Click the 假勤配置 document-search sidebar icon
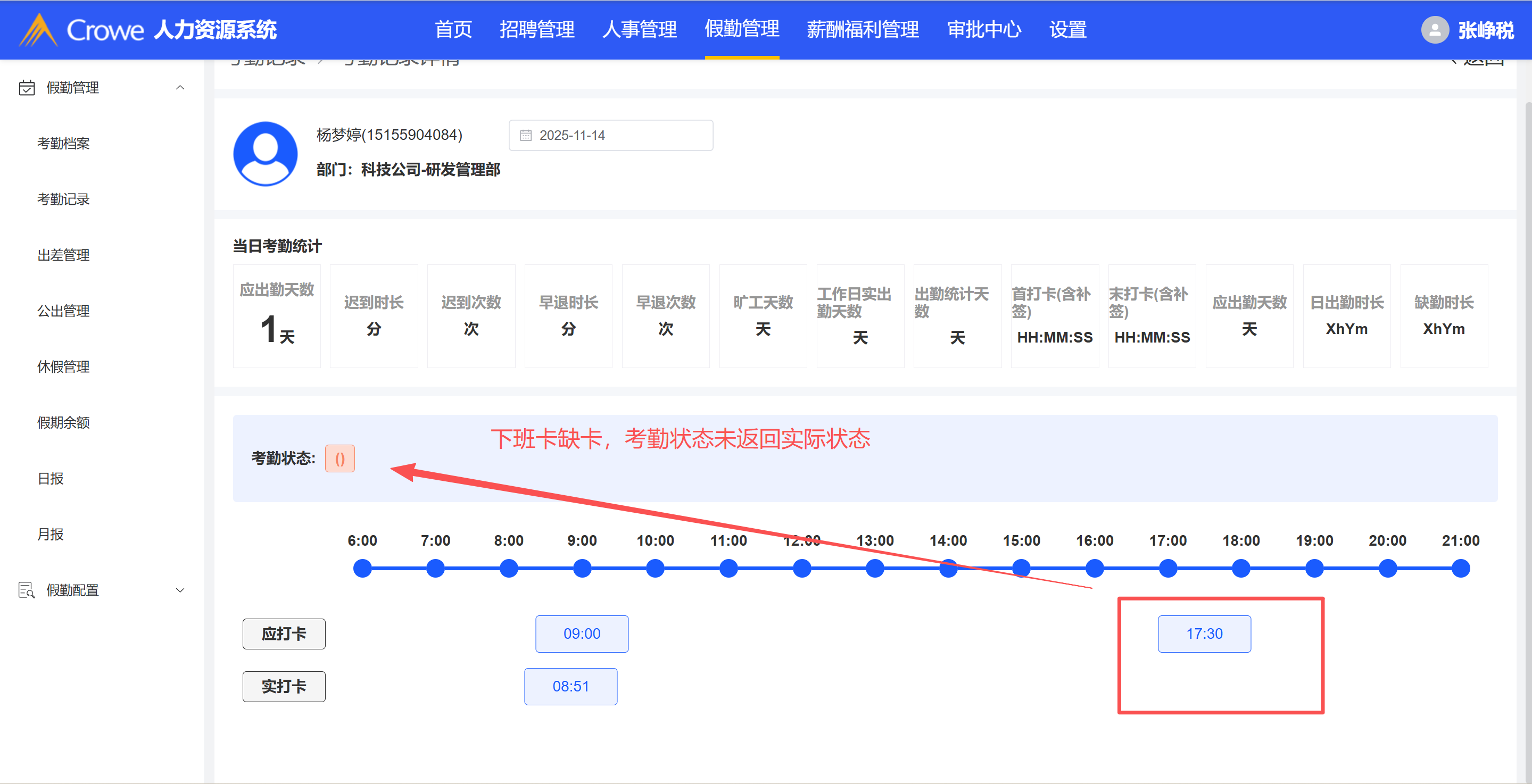The width and height of the screenshot is (1532, 784). click(27, 590)
